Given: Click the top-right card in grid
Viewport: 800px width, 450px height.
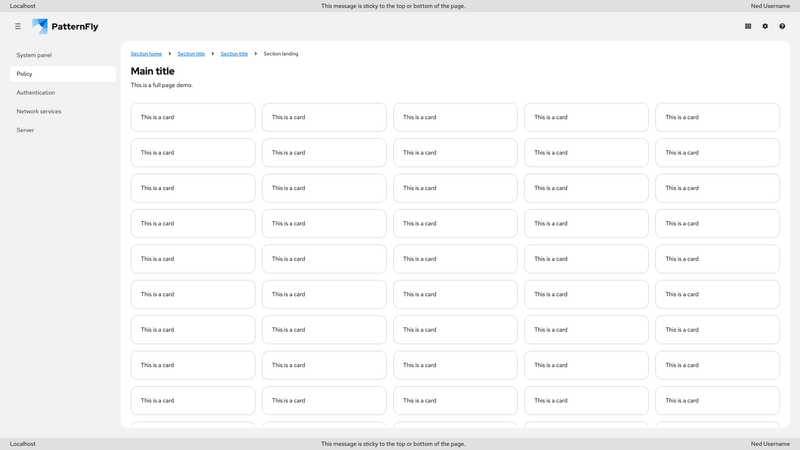Looking at the screenshot, I should (717, 117).
